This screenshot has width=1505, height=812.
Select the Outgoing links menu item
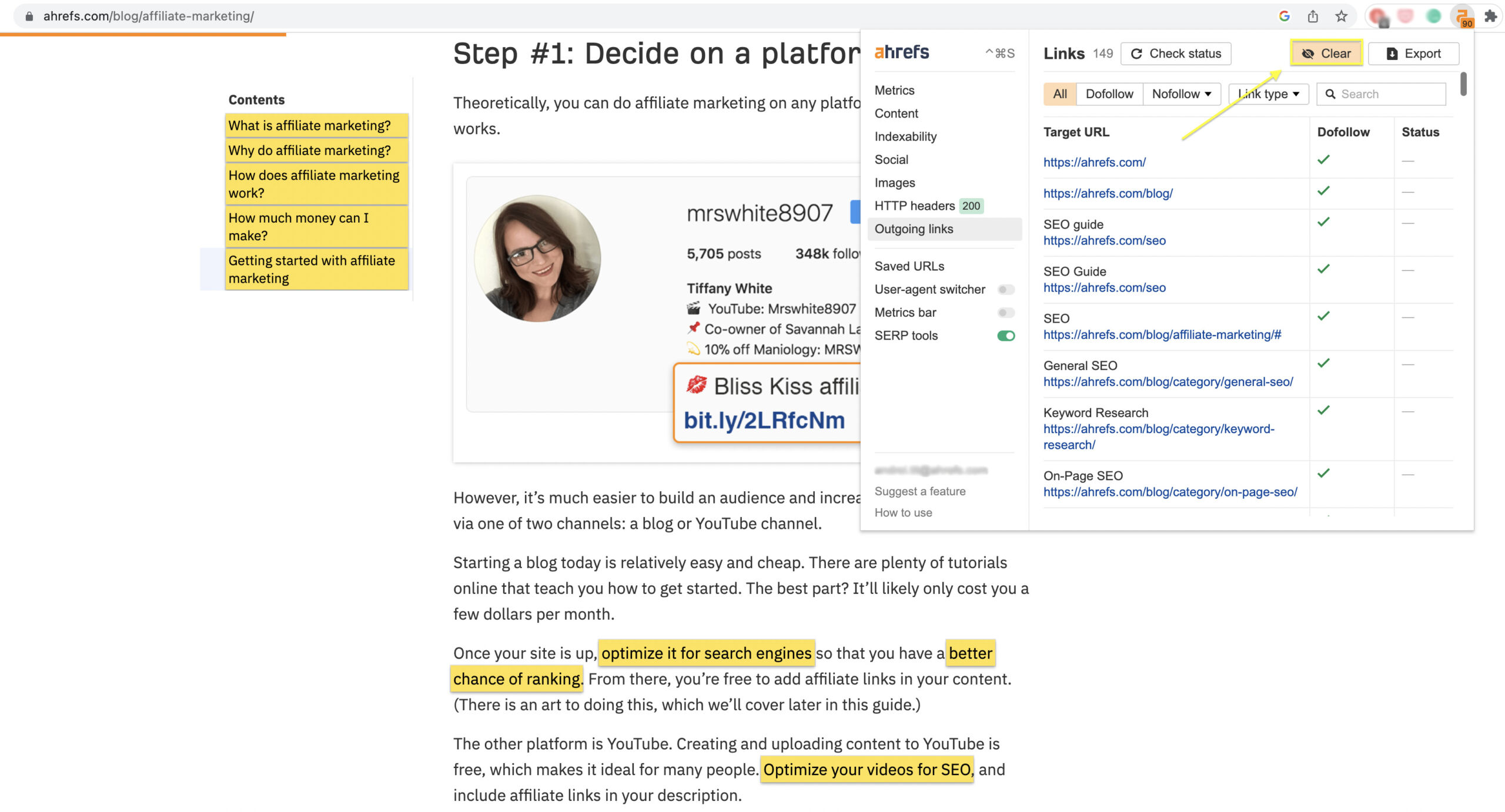[x=915, y=228]
